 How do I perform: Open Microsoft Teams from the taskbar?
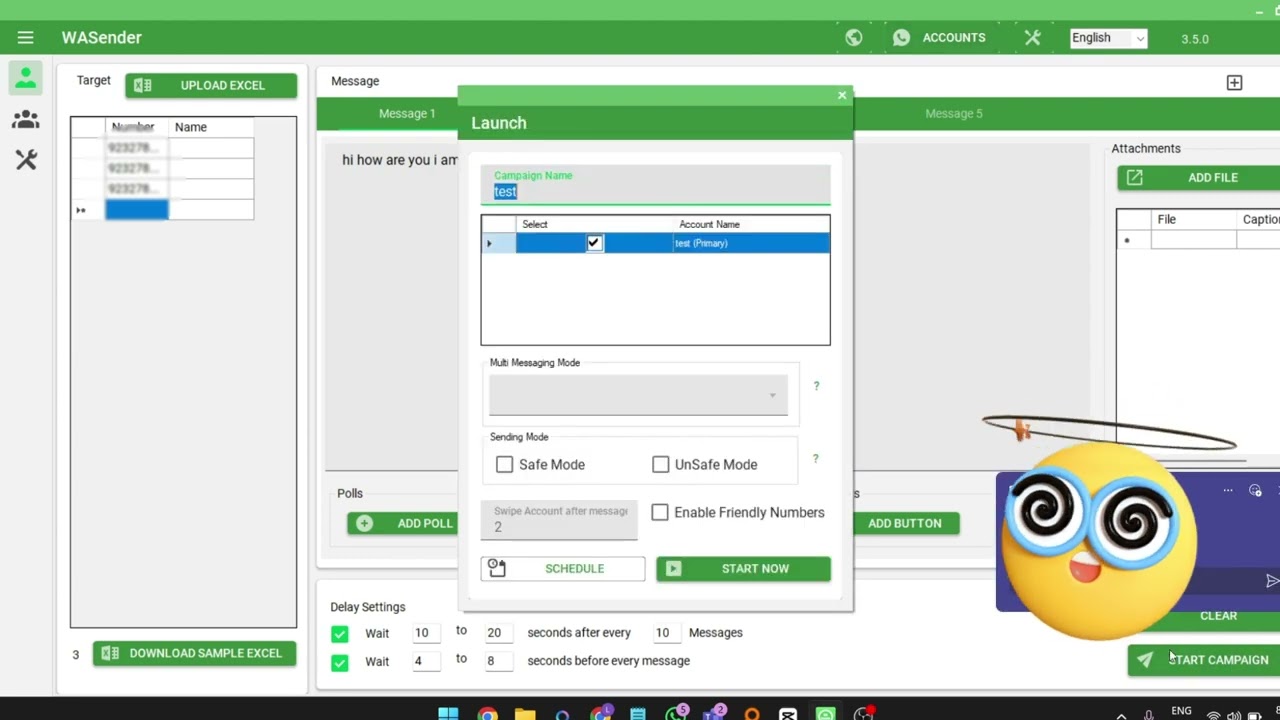(714, 714)
